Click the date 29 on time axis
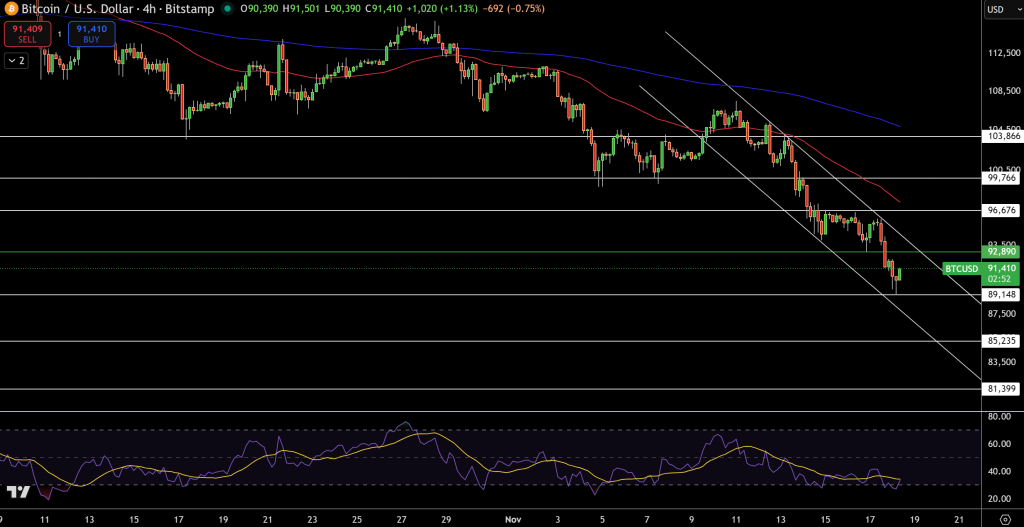 (445, 519)
